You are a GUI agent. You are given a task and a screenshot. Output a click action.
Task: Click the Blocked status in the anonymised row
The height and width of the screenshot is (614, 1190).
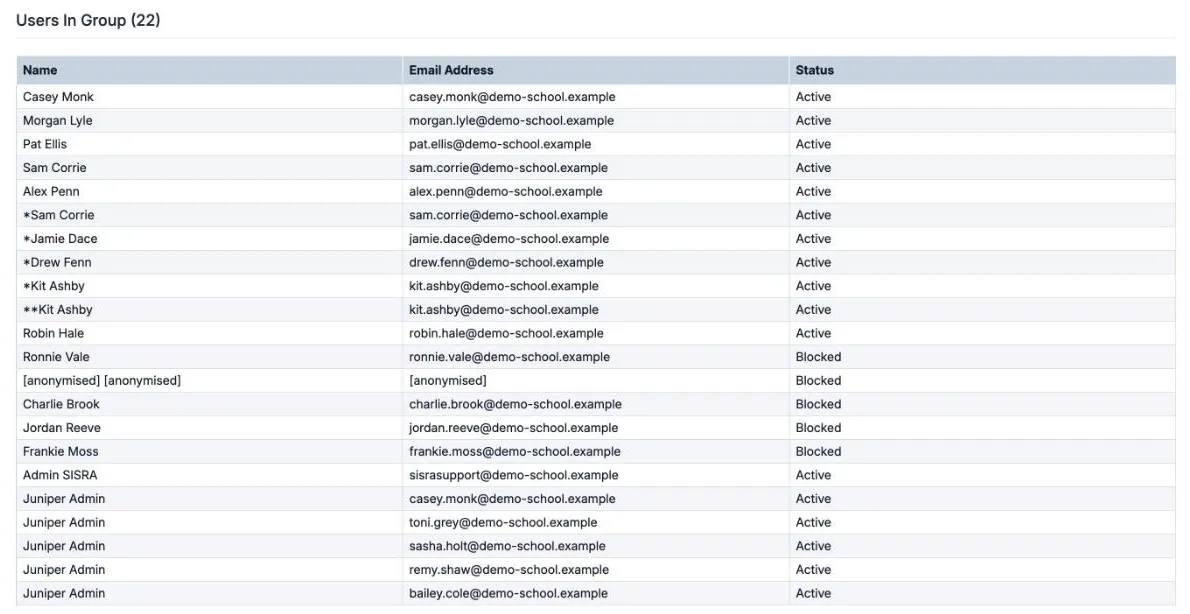tap(818, 380)
